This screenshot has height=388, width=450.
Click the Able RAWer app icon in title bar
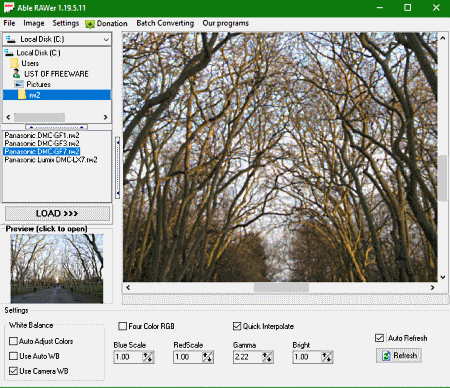pyautogui.click(x=8, y=7)
